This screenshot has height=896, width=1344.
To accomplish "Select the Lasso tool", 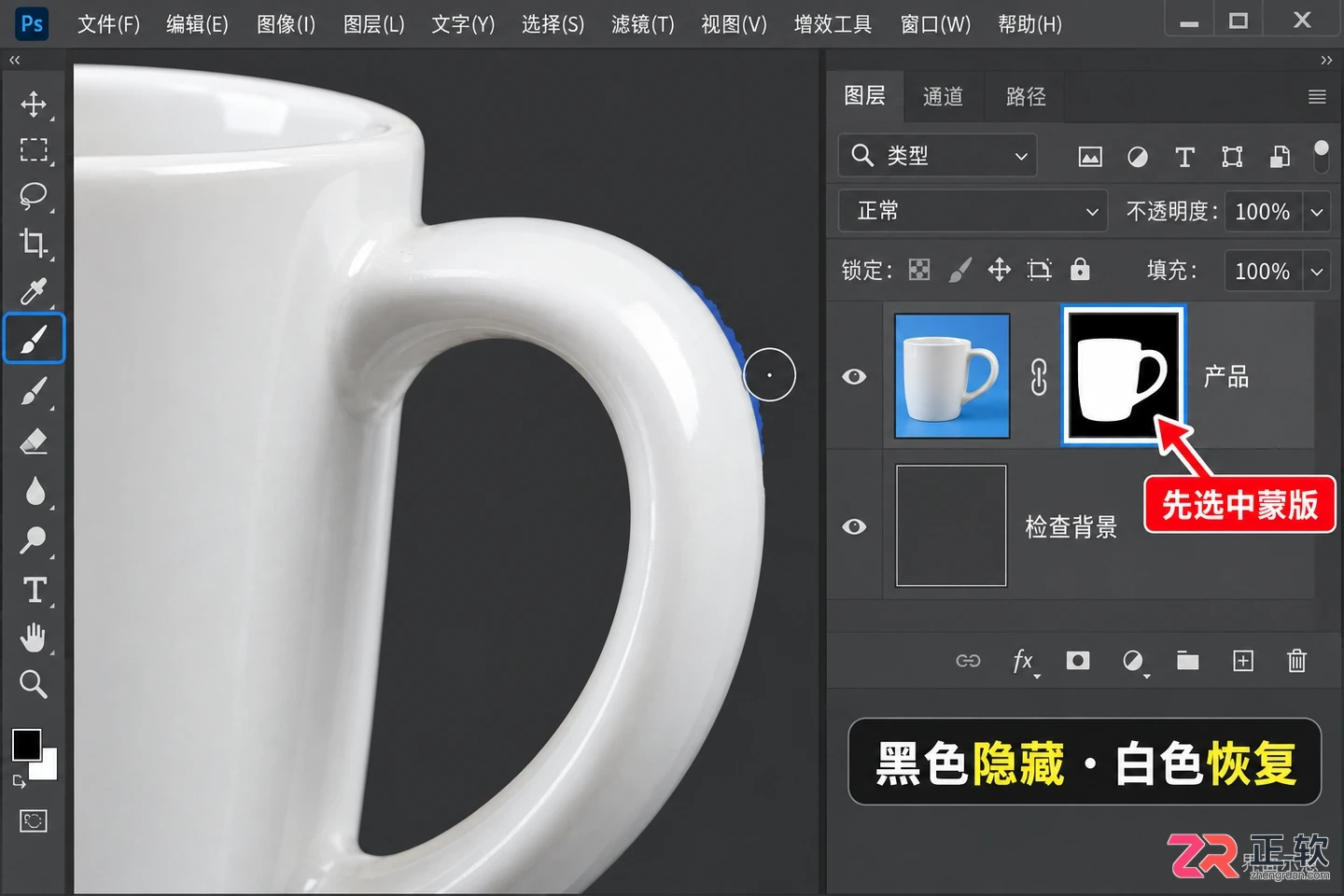I will tap(34, 196).
